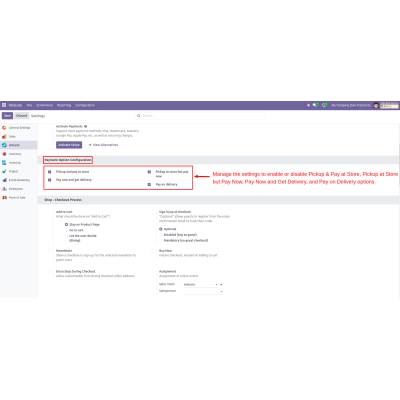Select Website icon in settings sidebar

click(4, 145)
